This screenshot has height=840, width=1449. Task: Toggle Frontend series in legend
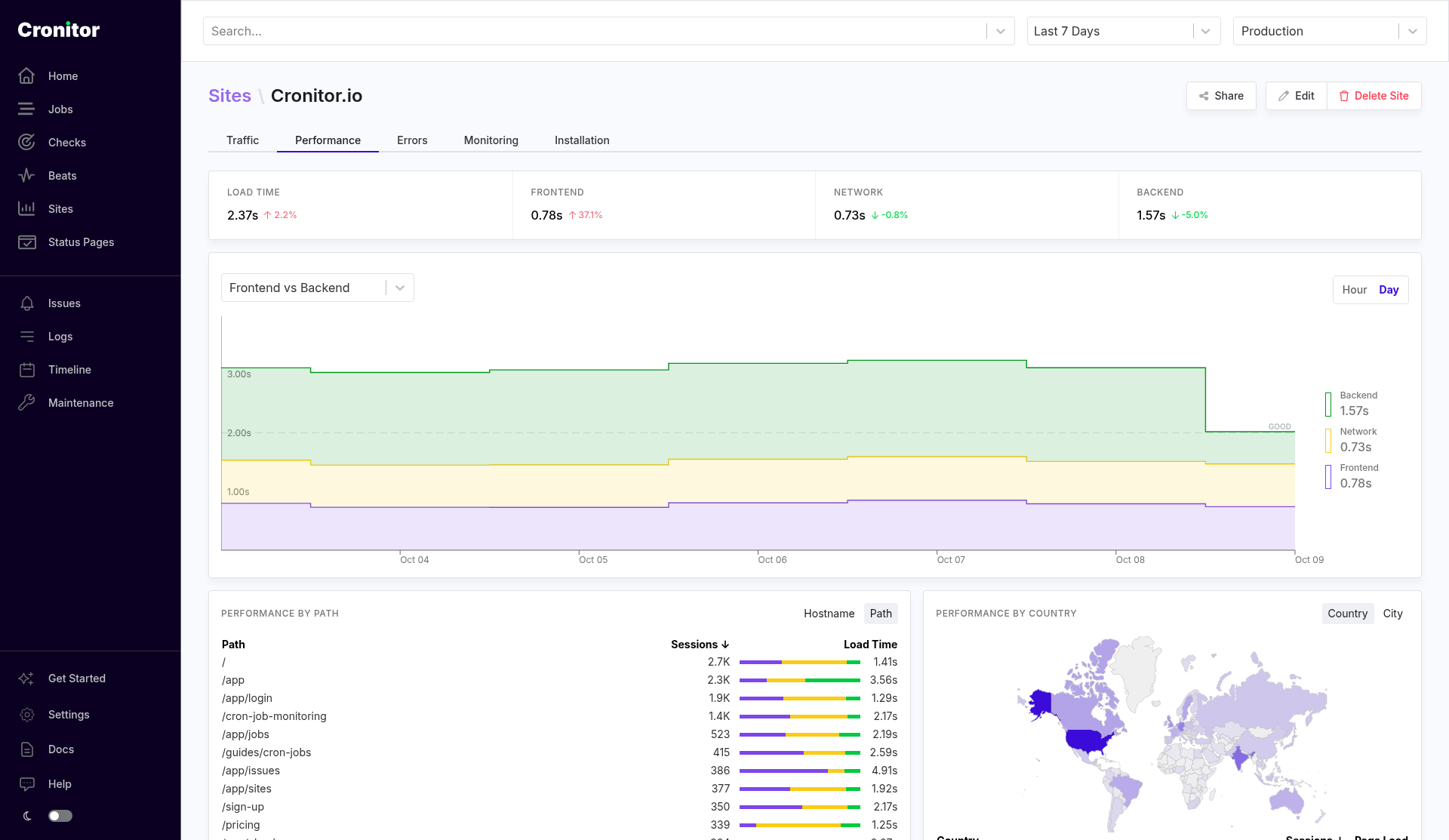click(1352, 476)
